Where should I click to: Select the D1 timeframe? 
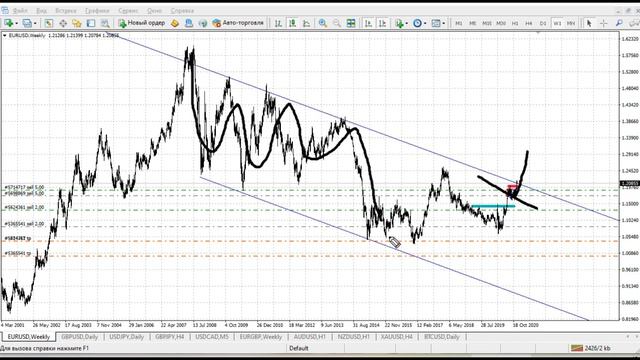pyautogui.click(x=543, y=23)
